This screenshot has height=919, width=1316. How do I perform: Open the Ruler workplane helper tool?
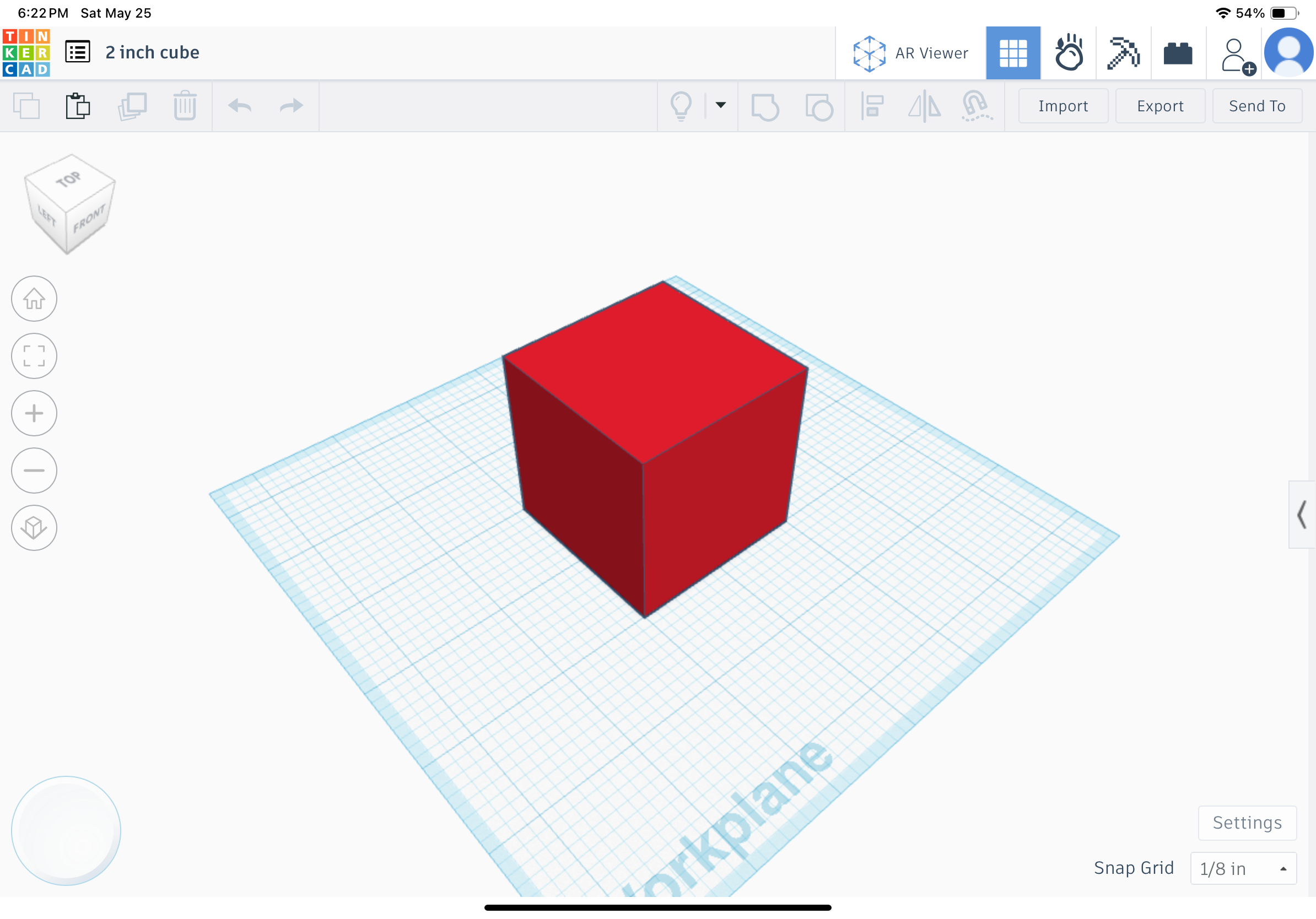[977, 106]
